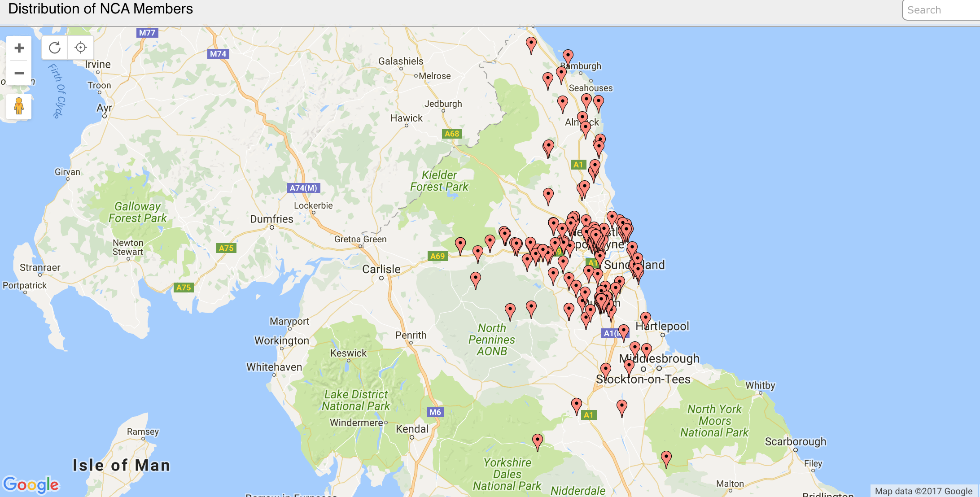Click into the Search field

click(941, 10)
